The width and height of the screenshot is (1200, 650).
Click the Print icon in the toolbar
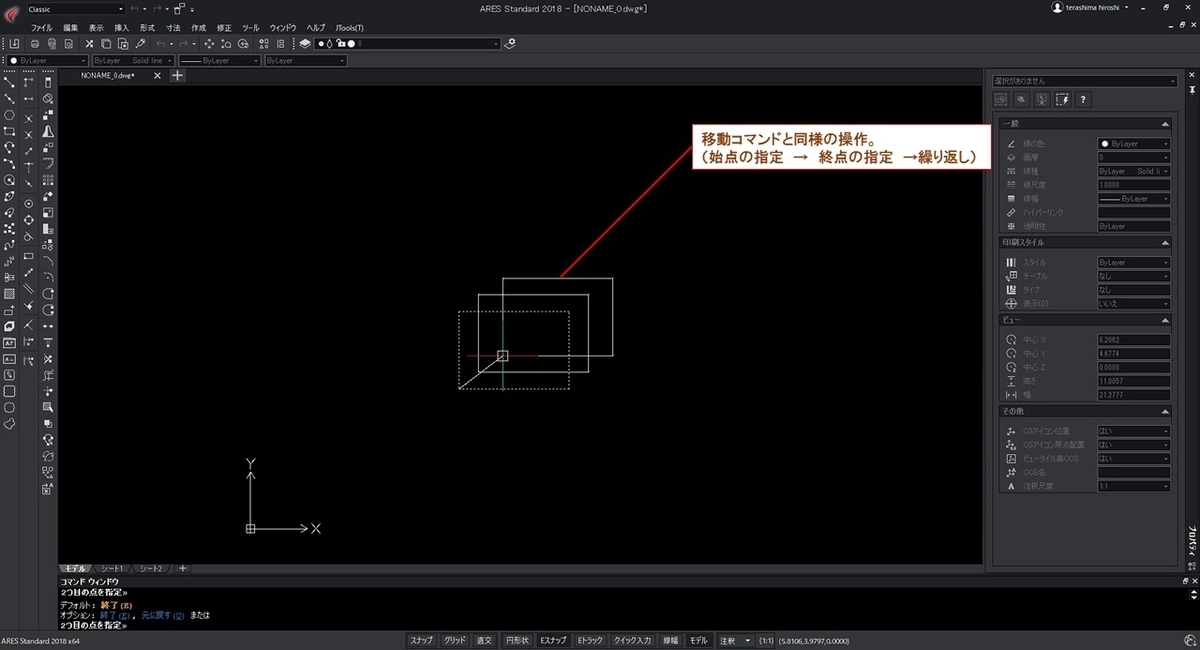point(35,44)
